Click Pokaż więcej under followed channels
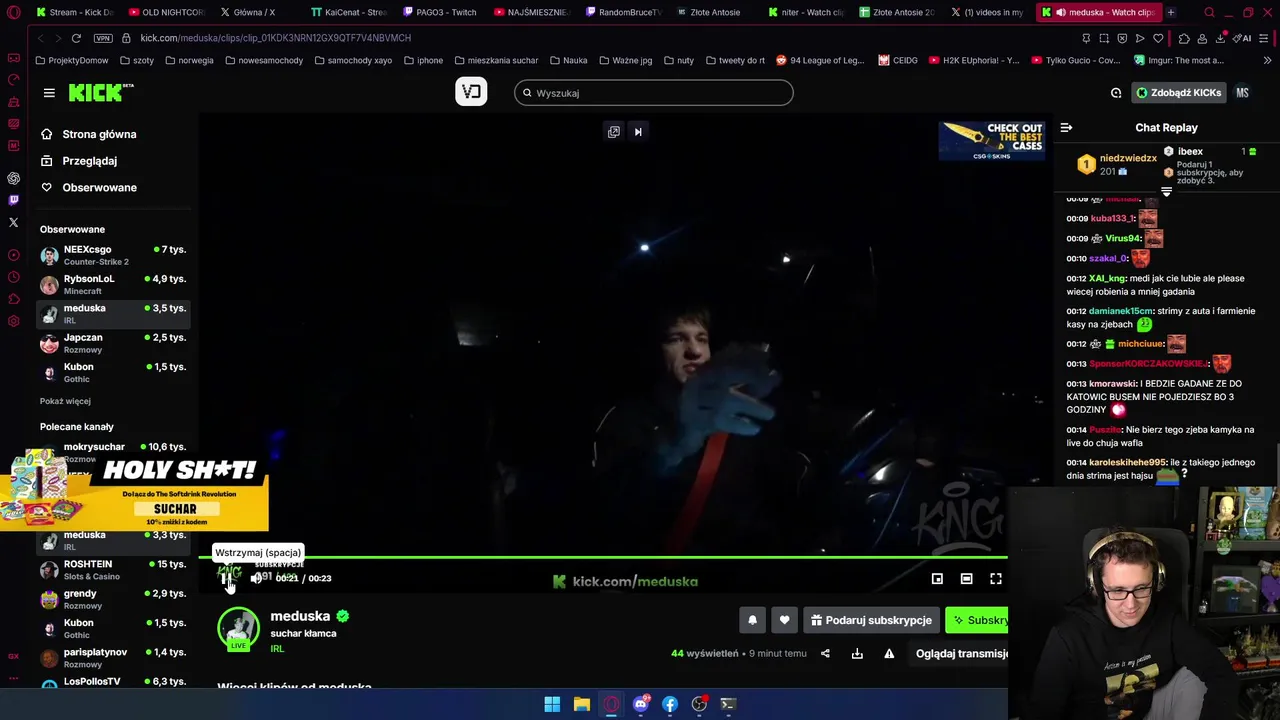 (65, 401)
